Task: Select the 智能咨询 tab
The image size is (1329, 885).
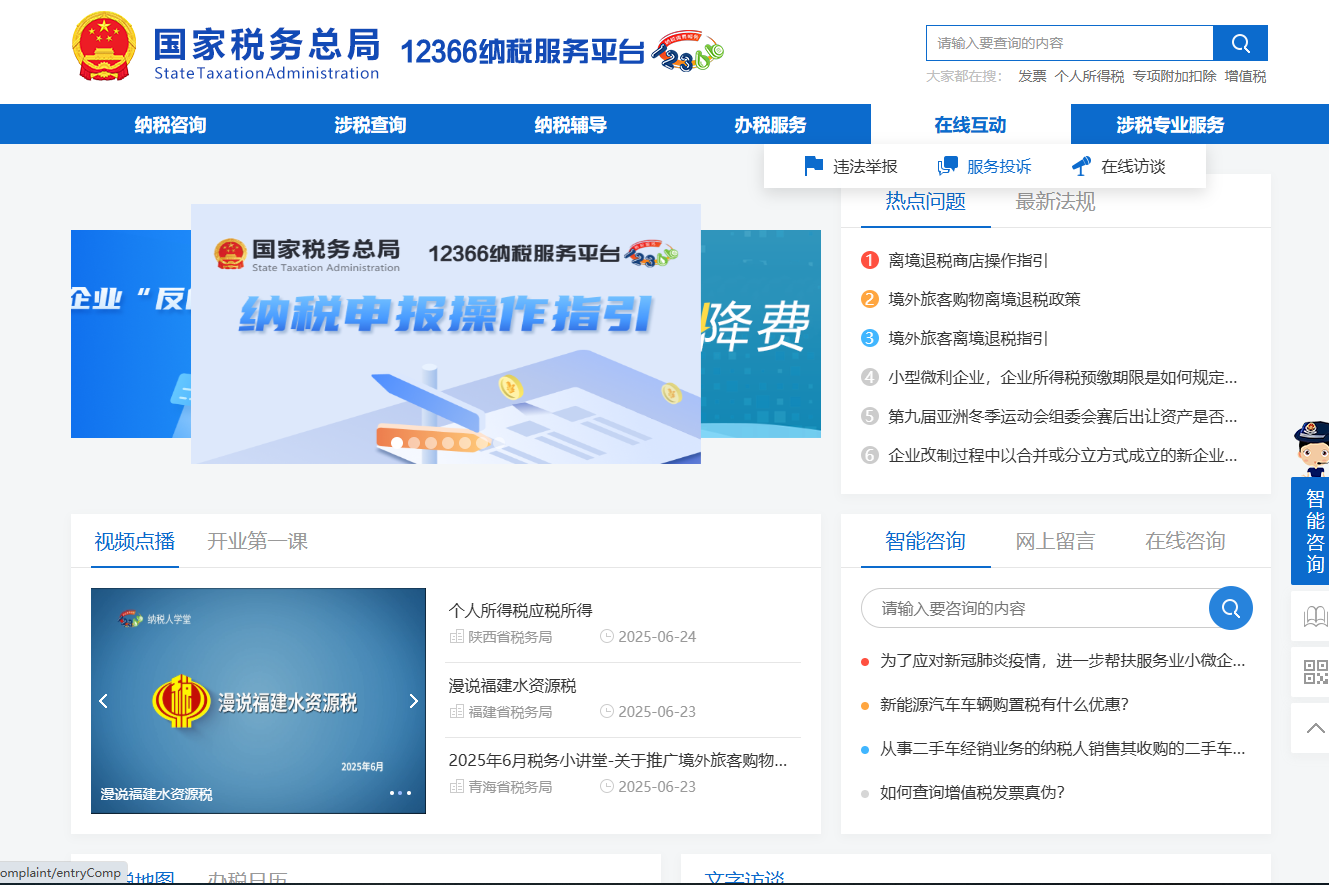Action: pyautogui.click(x=926, y=541)
